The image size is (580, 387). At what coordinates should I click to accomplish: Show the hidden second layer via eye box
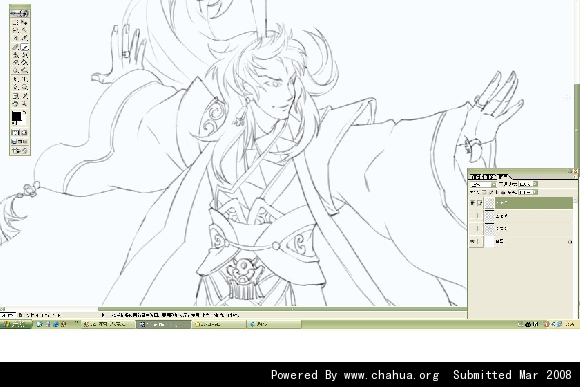tap(472, 216)
